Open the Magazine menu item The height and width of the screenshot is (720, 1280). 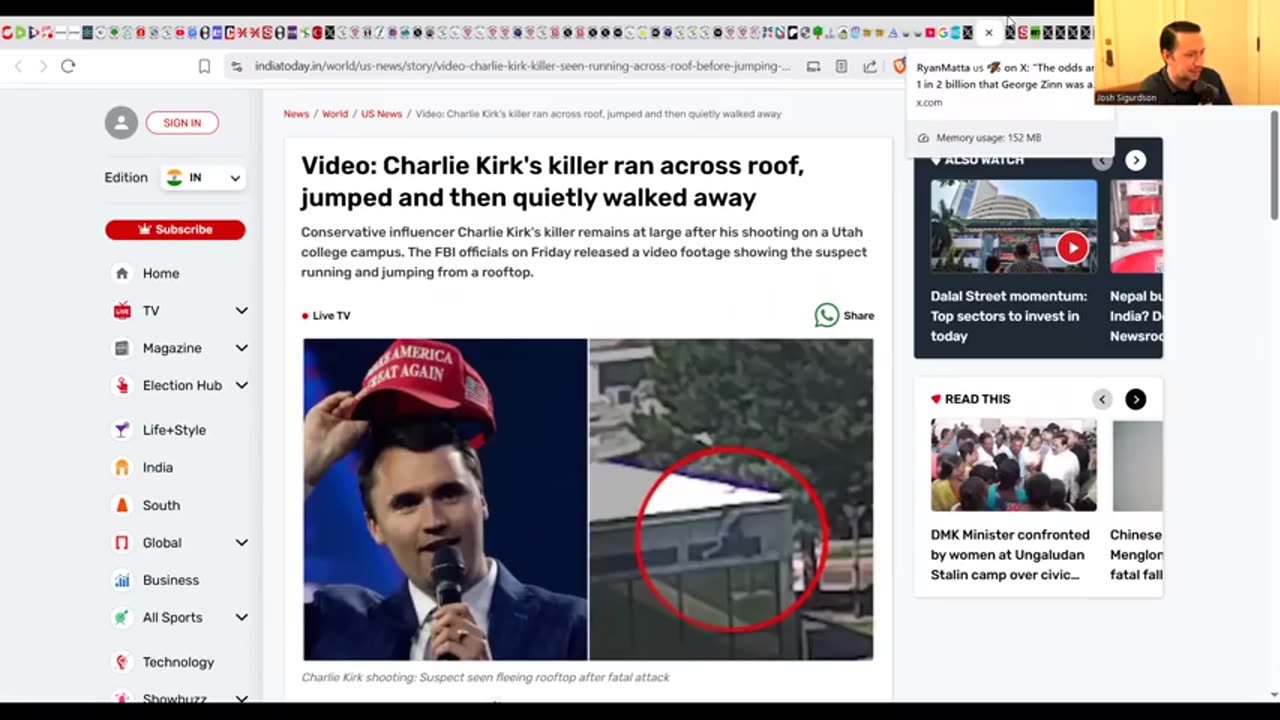coord(172,348)
